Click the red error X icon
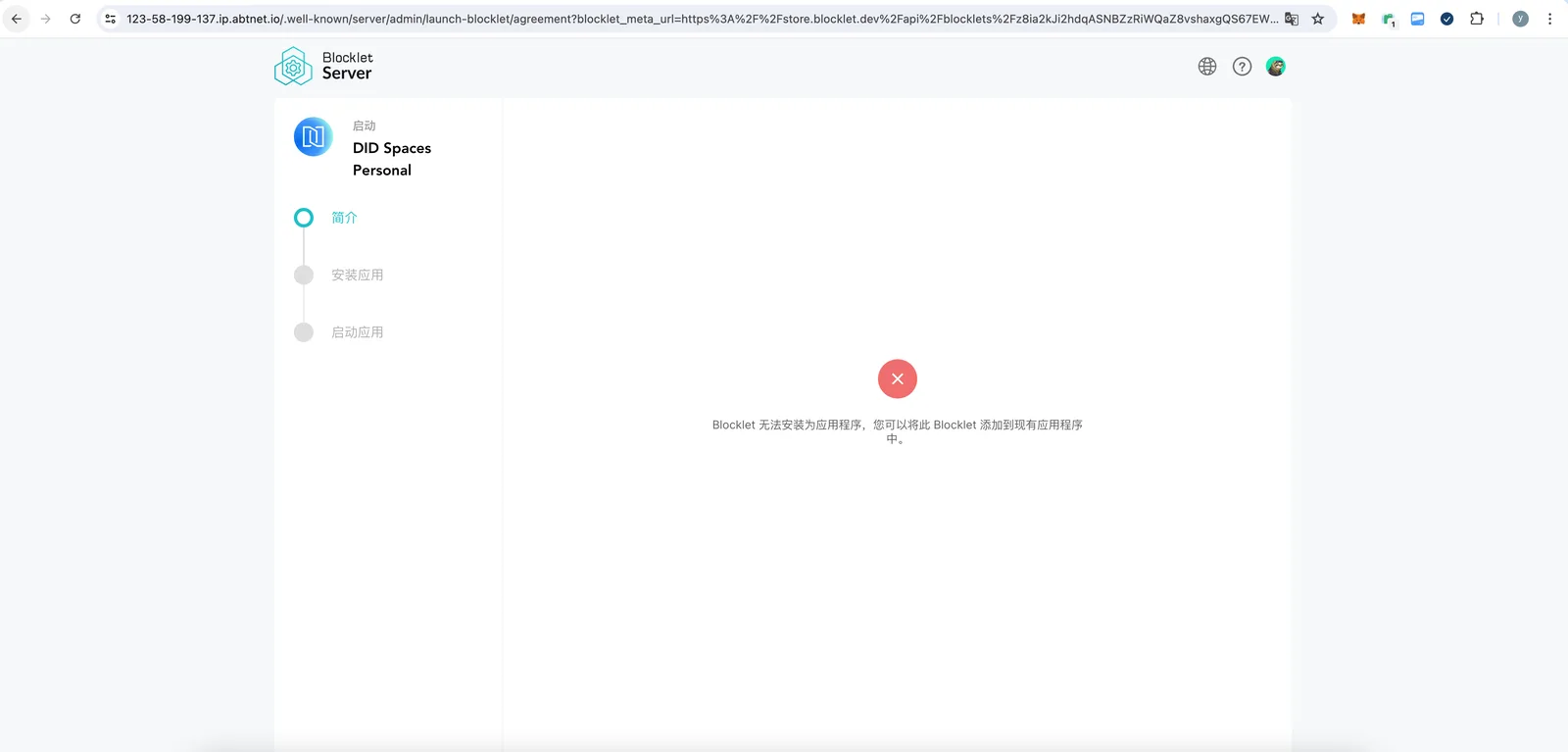 (x=898, y=378)
